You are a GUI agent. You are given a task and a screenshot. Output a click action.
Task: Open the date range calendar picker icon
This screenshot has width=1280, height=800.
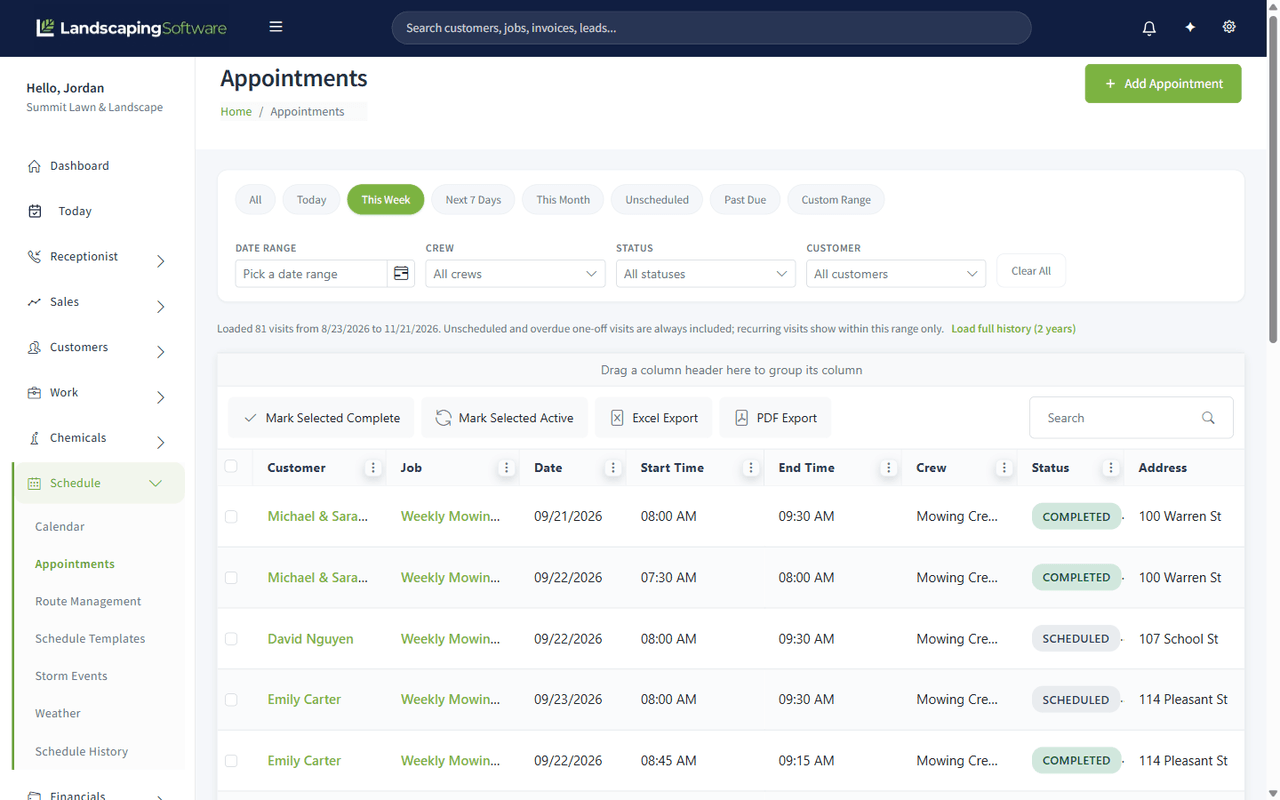click(x=401, y=273)
